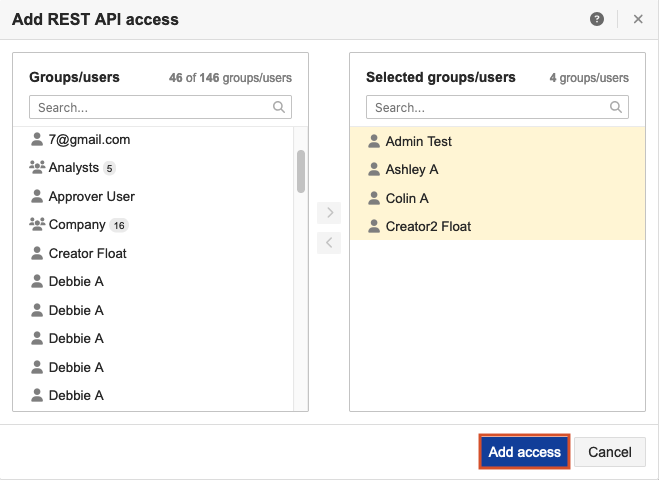Click the Groups/users list scrollbar
The height and width of the screenshot is (480, 659).
click(301, 171)
